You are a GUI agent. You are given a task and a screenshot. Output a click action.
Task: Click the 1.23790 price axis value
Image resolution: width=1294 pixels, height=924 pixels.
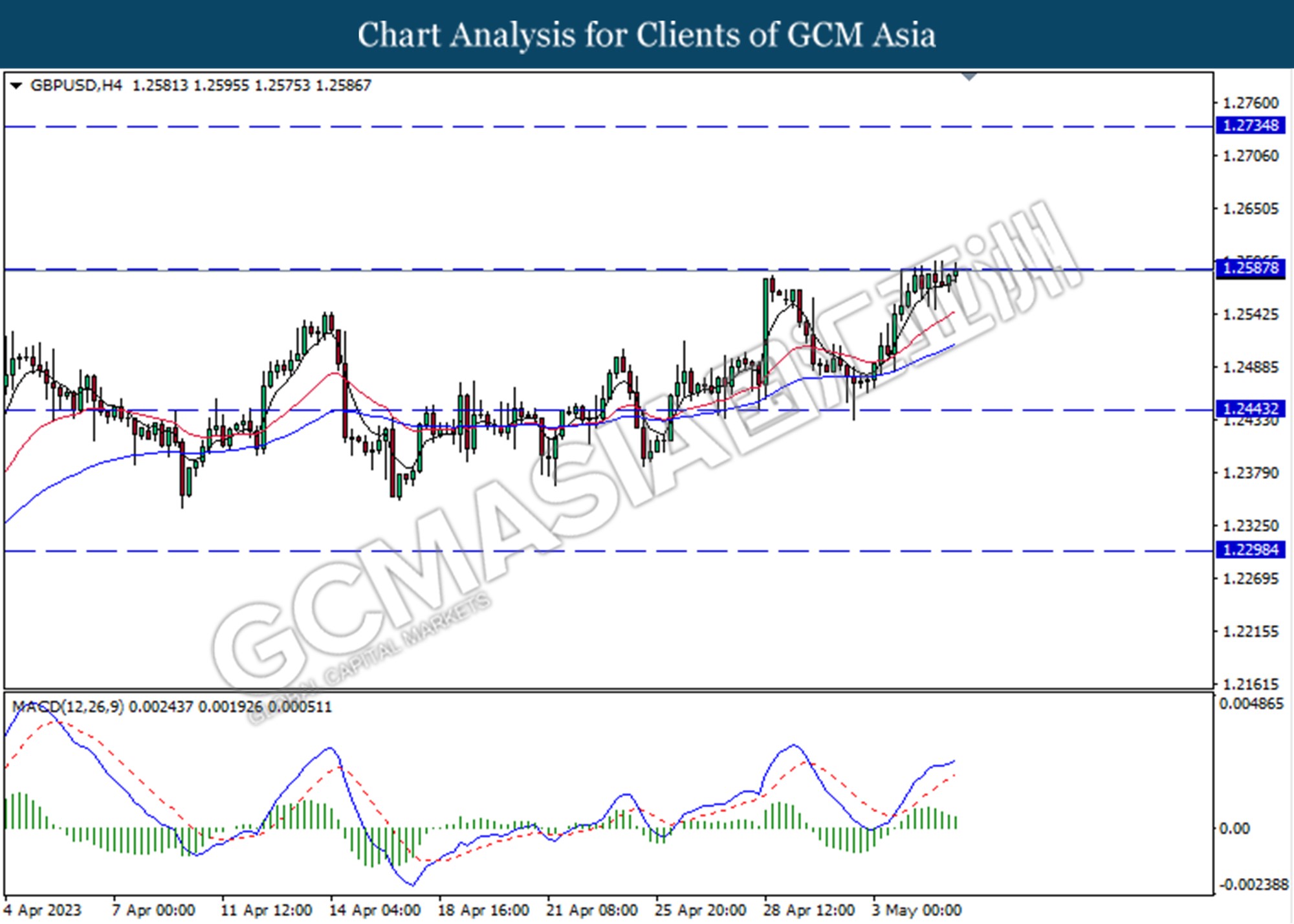pos(1250,473)
